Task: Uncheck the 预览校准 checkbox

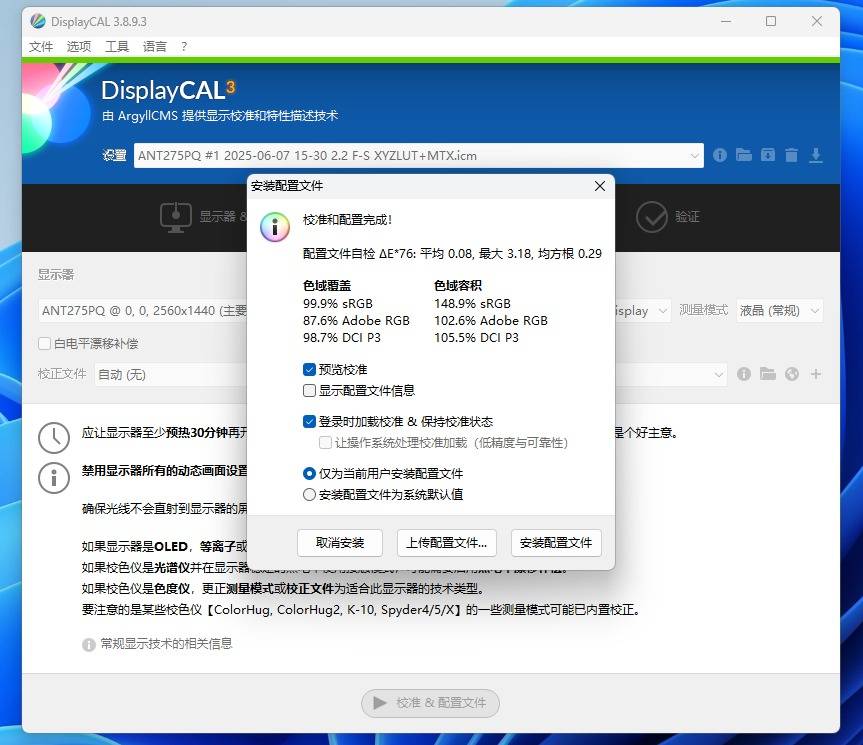Action: 310,370
